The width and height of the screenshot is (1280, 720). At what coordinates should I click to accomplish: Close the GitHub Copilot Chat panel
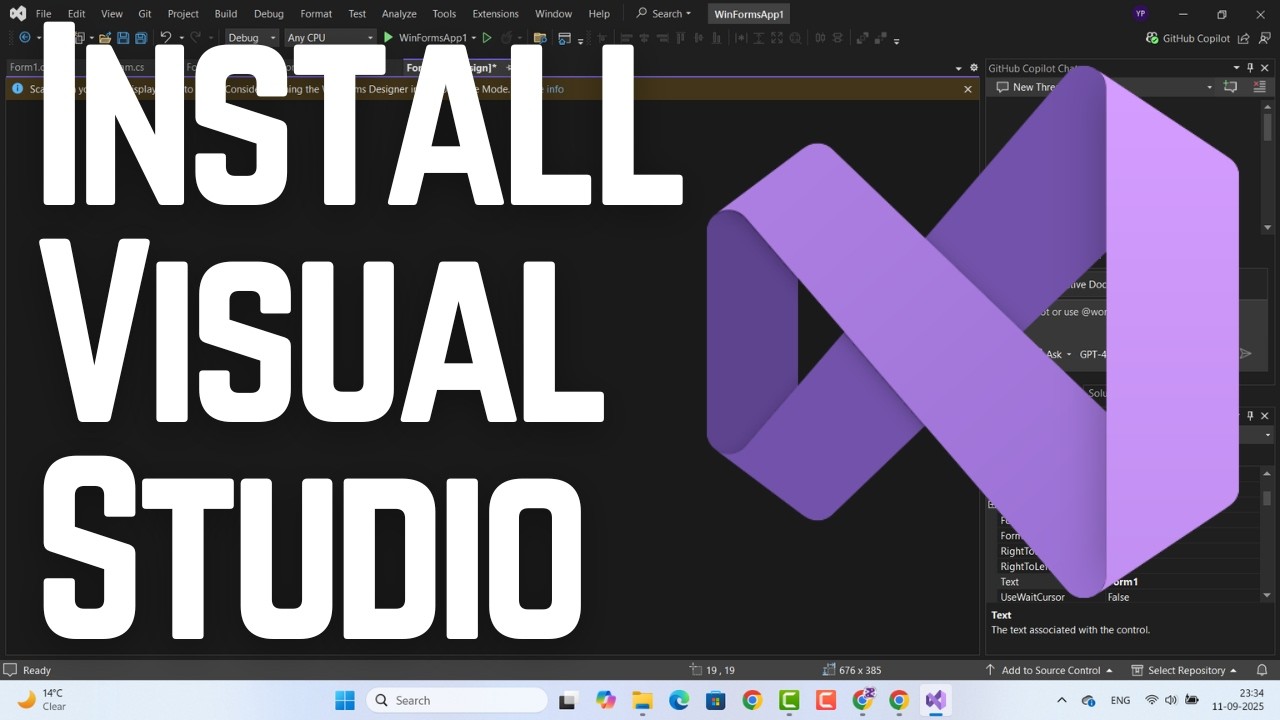point(1265,68)
